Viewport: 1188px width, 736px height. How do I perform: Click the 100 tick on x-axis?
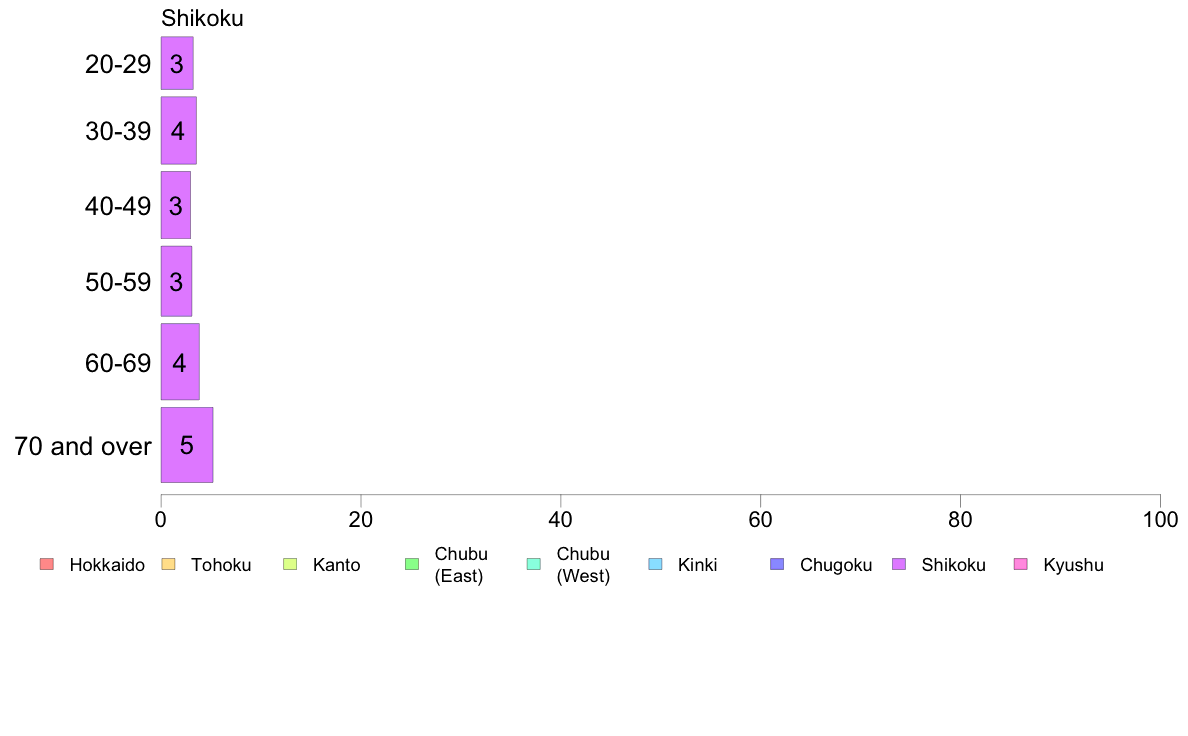pos(1160,519)
